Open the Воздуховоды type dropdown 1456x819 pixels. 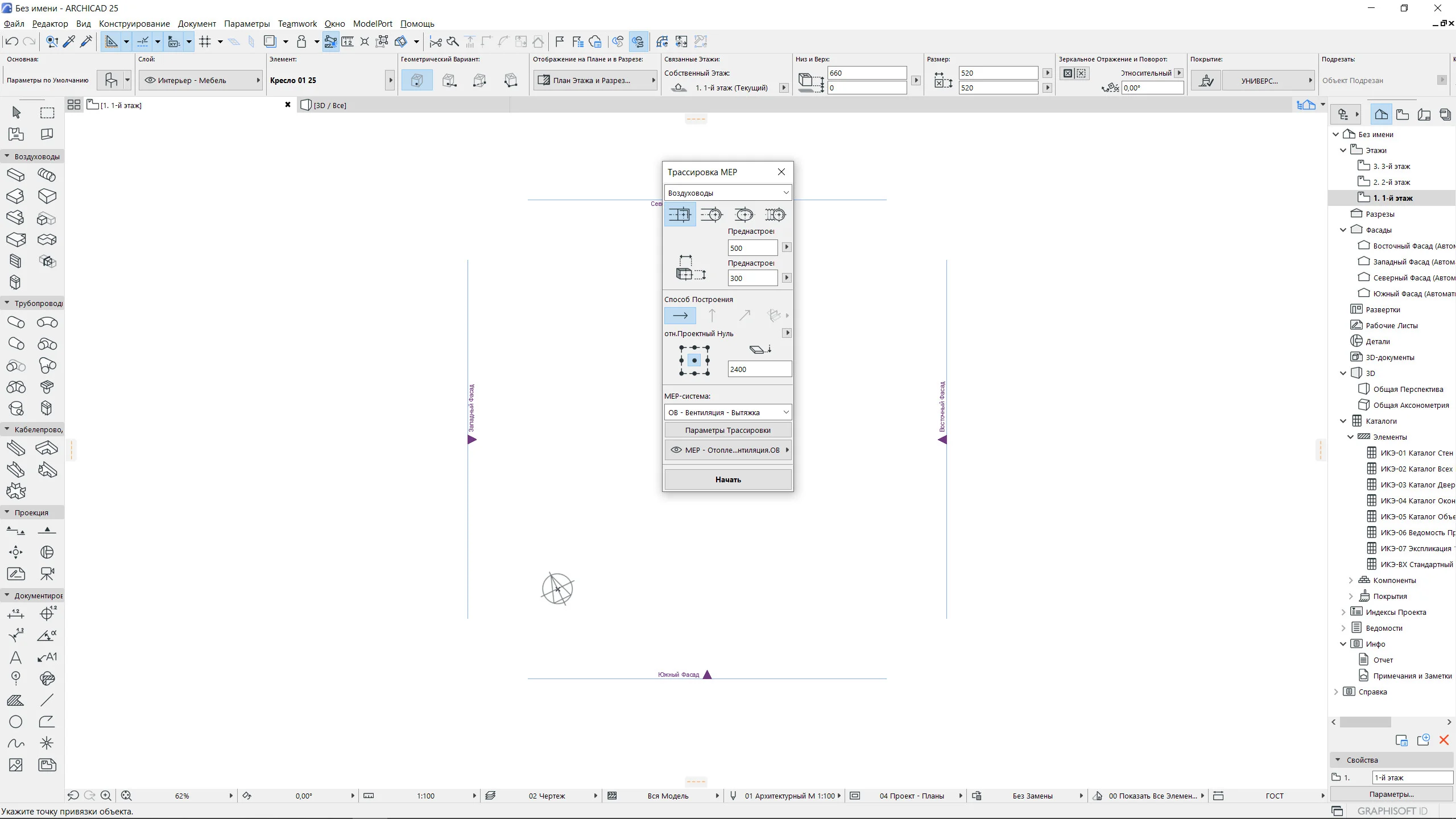tap(727, 193)
